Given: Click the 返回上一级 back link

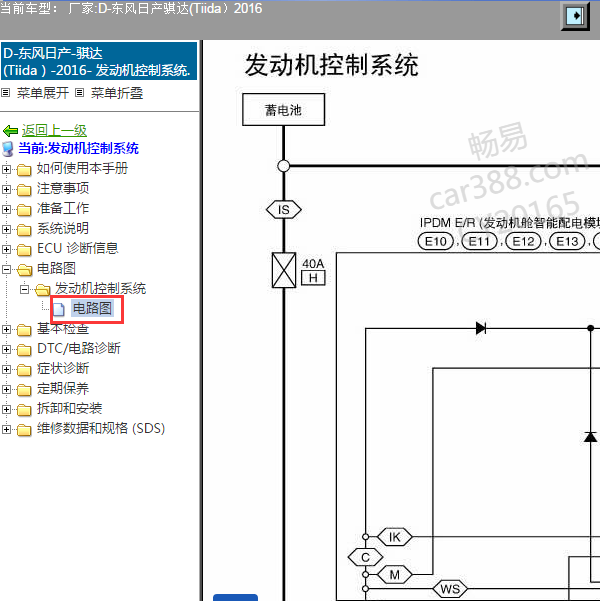Looking at the screenshot, I should 54,131.
